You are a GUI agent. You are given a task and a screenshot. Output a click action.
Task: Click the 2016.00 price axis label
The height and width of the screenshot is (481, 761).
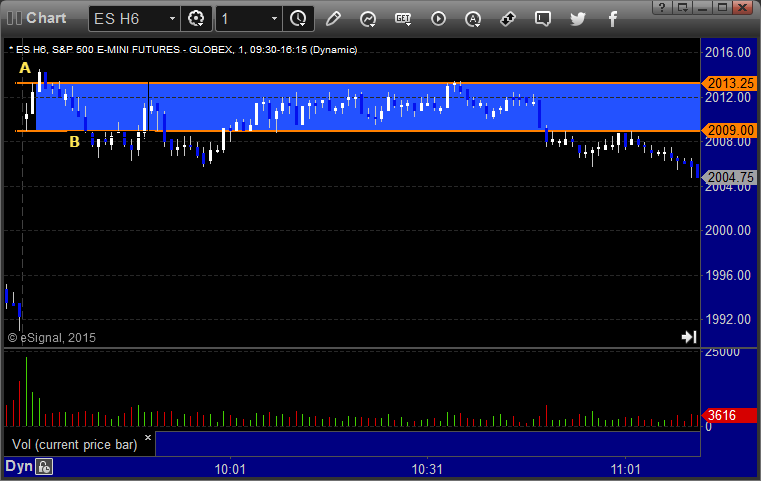click(x=728, y=52)
